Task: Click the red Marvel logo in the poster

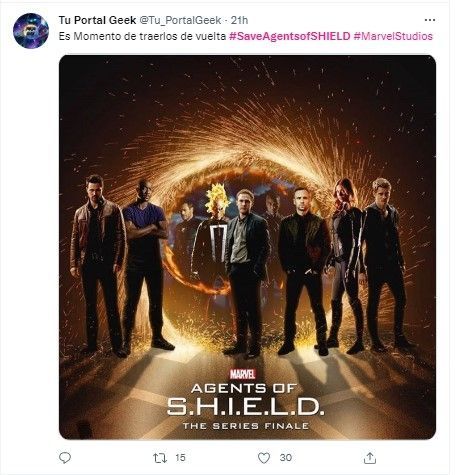Action: [243, 374]
